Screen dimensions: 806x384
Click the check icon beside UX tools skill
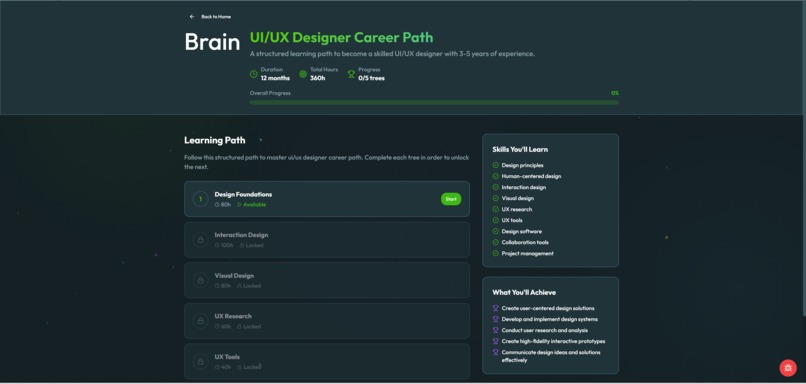pyautogui.click(x=496, y=220)
